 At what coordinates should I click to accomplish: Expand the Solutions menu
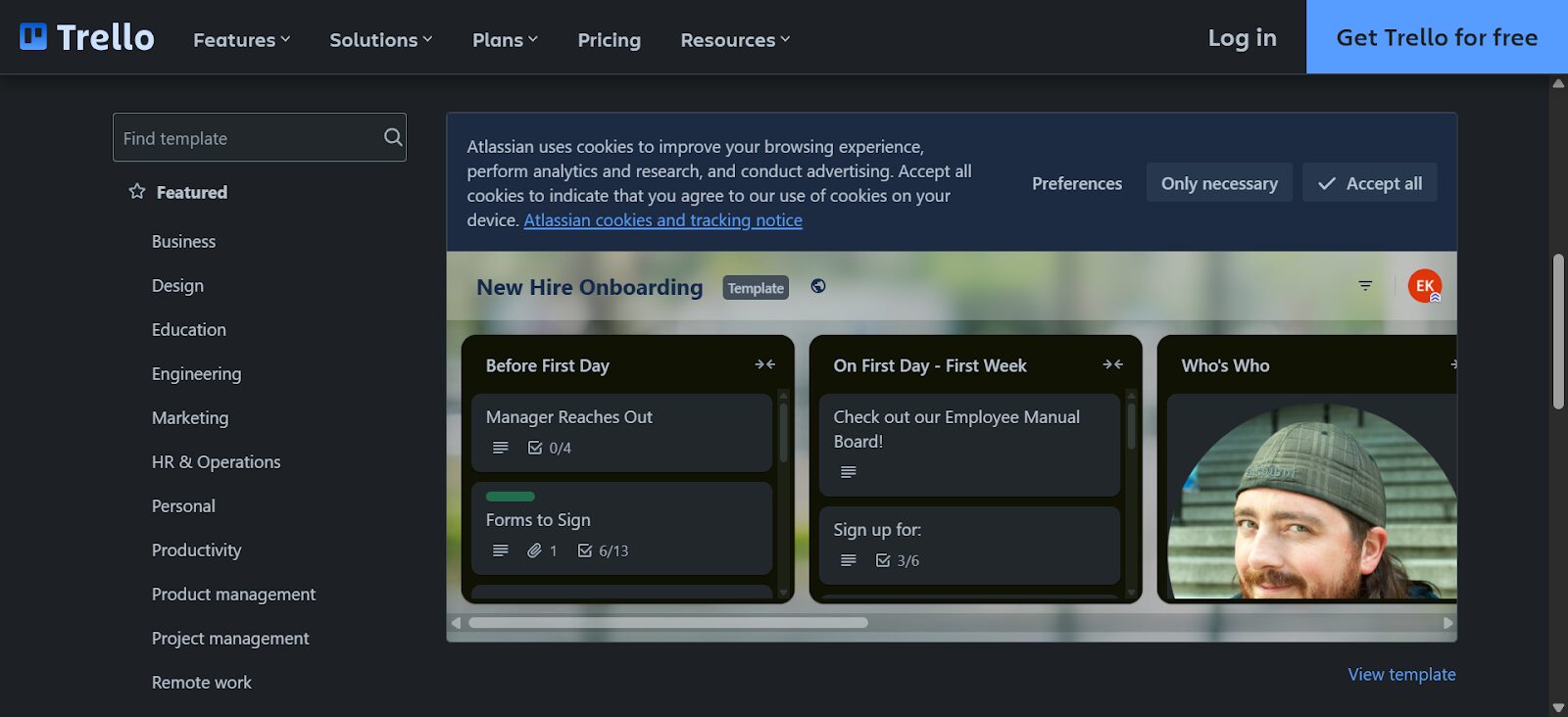point(381,39)
